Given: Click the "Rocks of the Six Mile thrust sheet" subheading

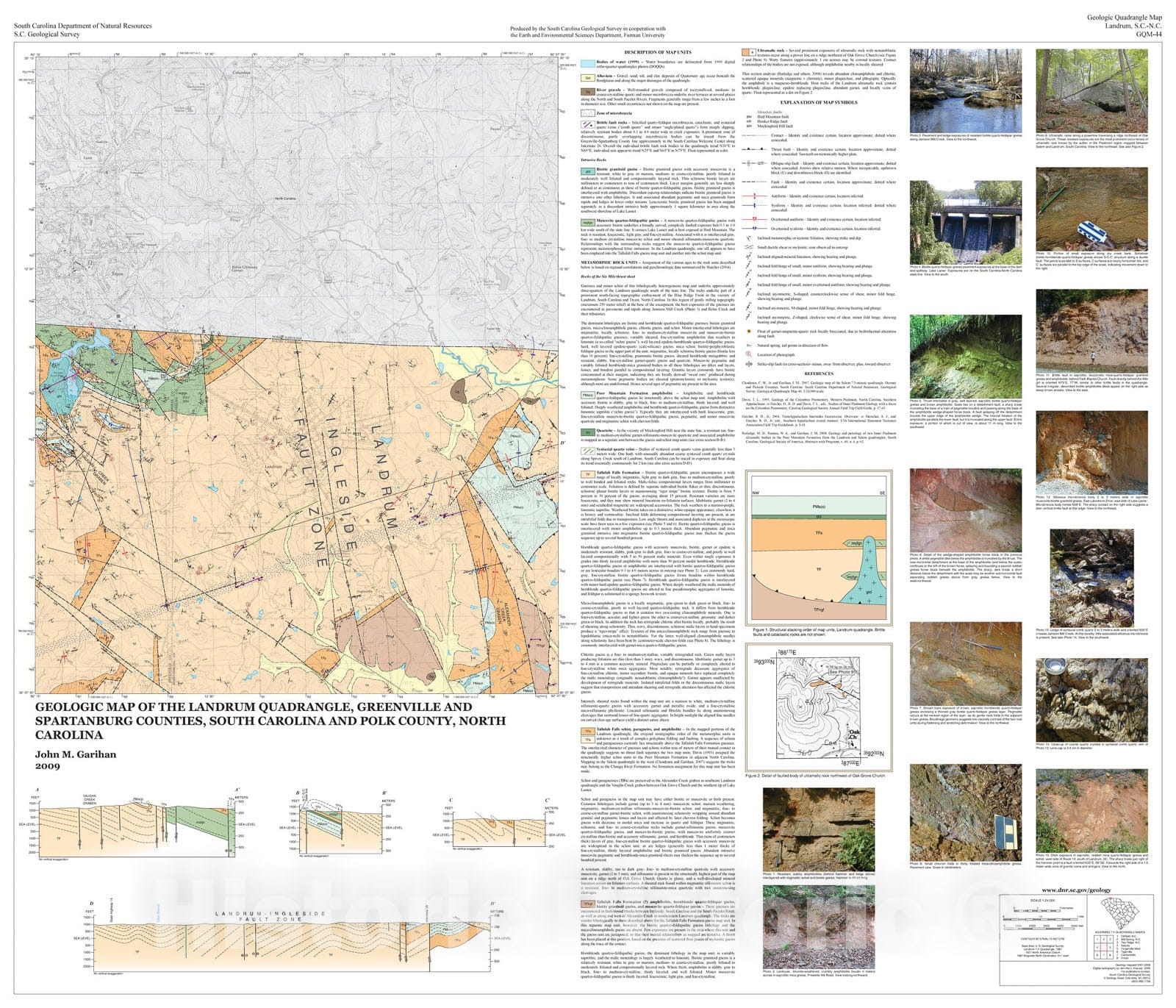Looking at the screenshot, I should pyautogui.click(x=609, y=276).
